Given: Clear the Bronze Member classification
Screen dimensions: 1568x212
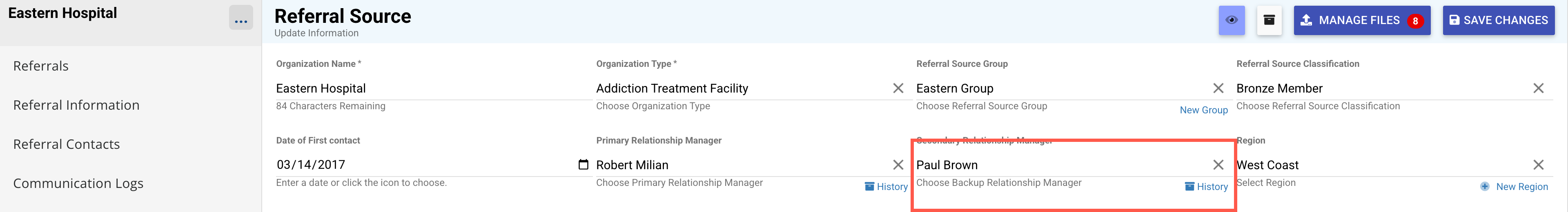Looking at the screenshot, I should click(x=1538, y=88).
